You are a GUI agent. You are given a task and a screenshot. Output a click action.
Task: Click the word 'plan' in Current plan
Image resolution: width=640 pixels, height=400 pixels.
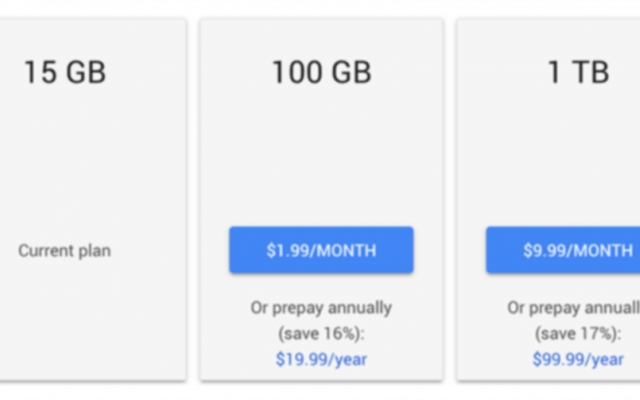94,251
